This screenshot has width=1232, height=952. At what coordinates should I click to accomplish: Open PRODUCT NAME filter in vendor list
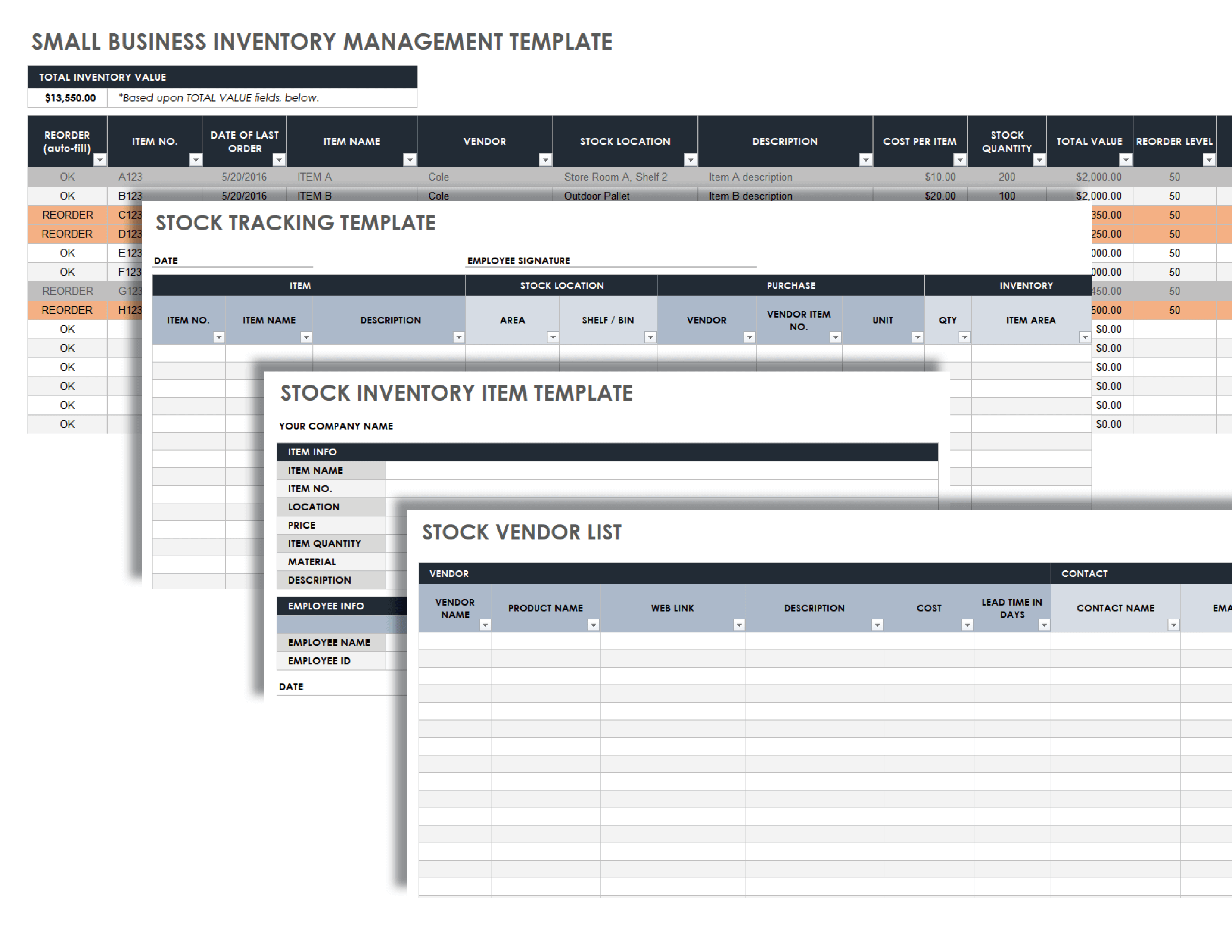tap(593, 625)
